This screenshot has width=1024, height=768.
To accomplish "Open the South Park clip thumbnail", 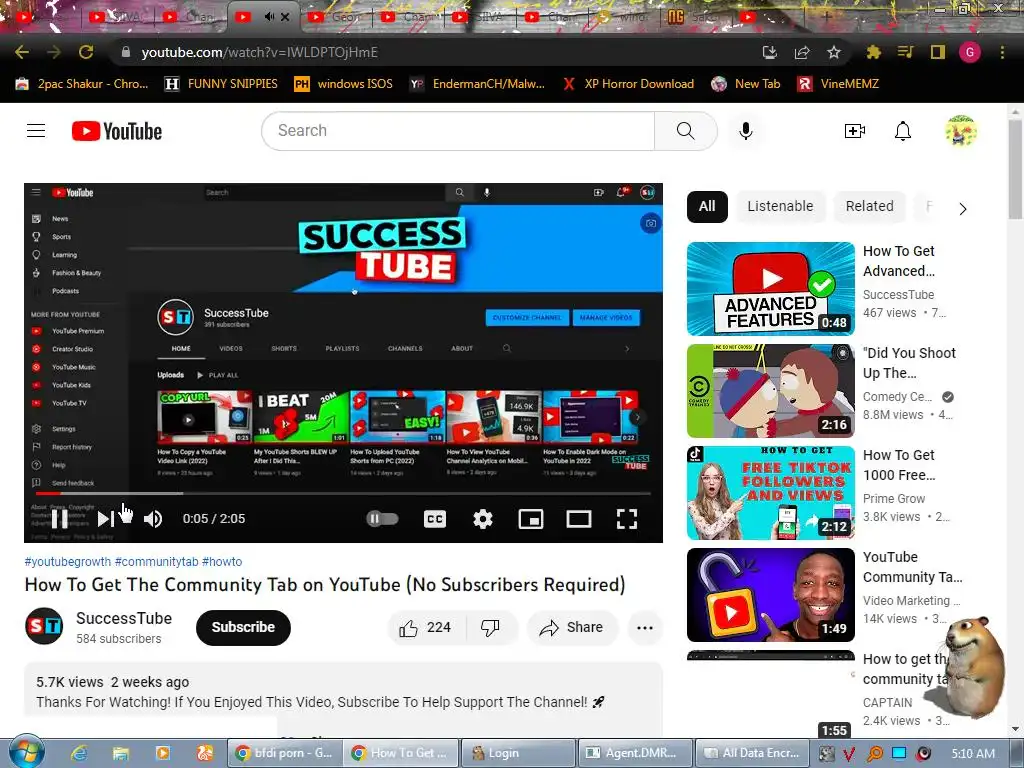I will click(771, 391).
